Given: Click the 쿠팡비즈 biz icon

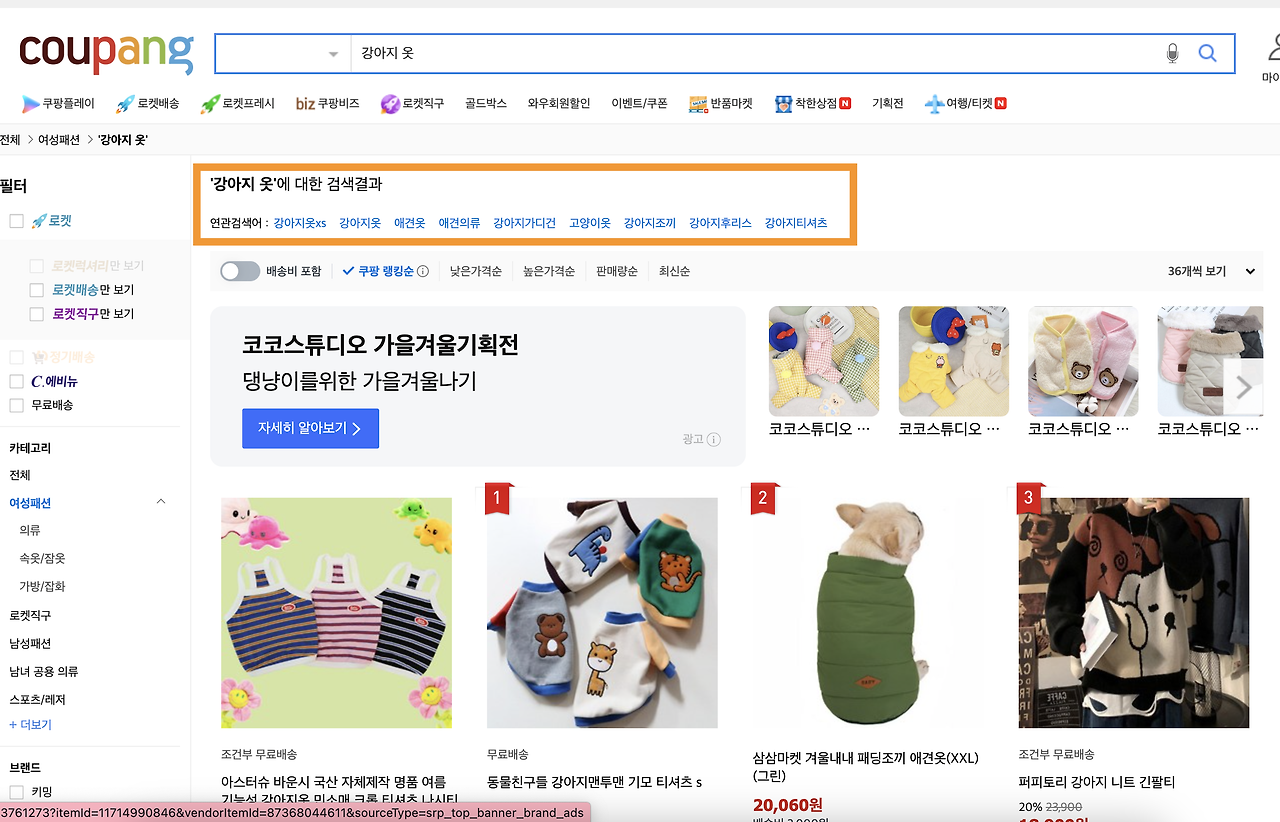Looking at the screenshot, I should (328, 102).
